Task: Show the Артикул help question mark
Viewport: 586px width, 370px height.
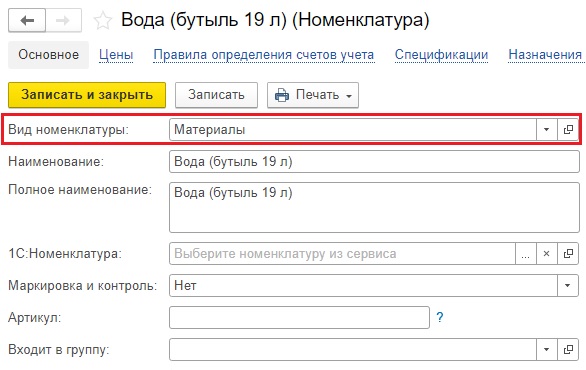Action: click(440, 317)
